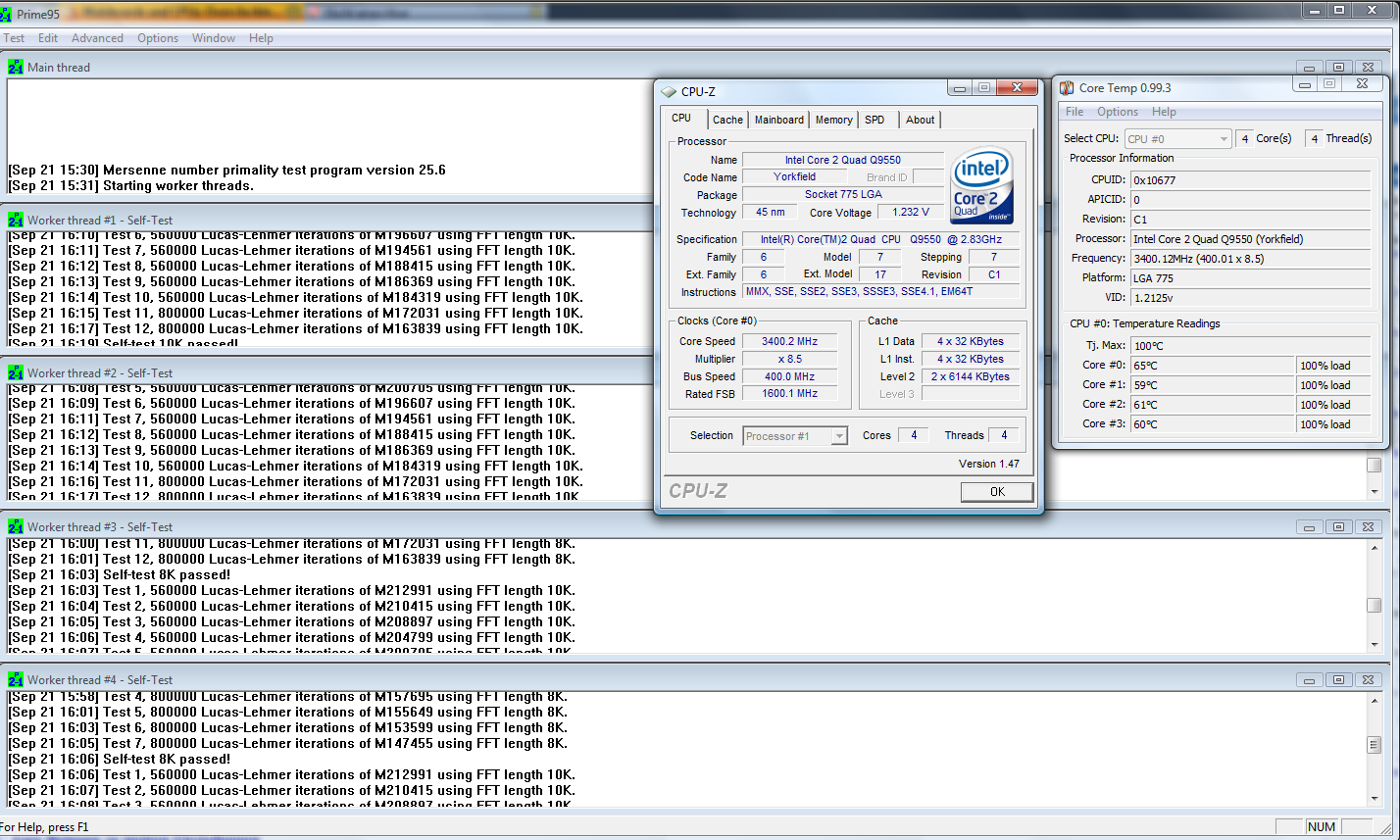
Task: Switch to the About tab in CPU-Z
Action: [x=920, y=120]
